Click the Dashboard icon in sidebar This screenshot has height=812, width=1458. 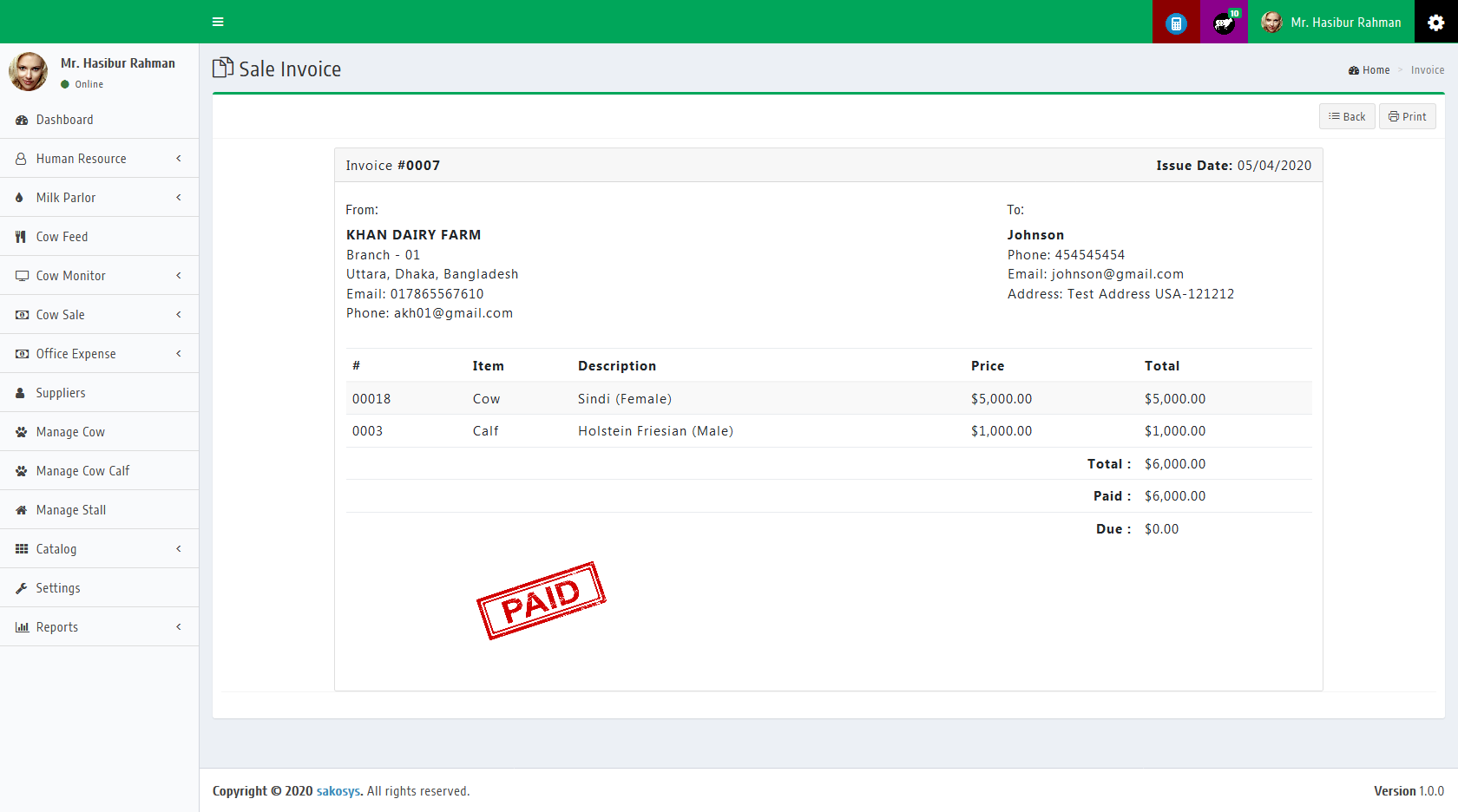(22, 120)
